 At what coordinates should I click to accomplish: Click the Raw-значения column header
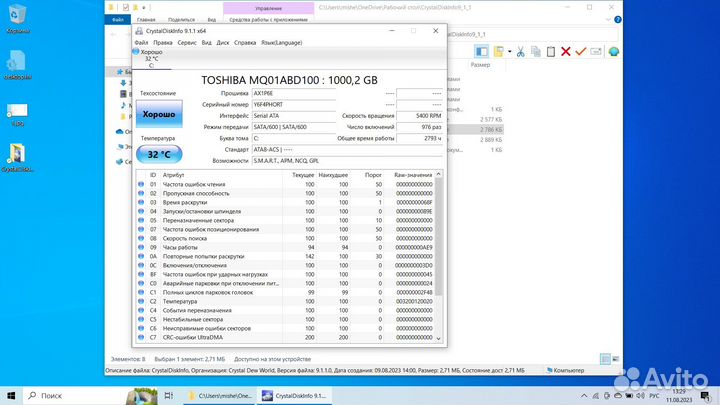coord(413,175)
